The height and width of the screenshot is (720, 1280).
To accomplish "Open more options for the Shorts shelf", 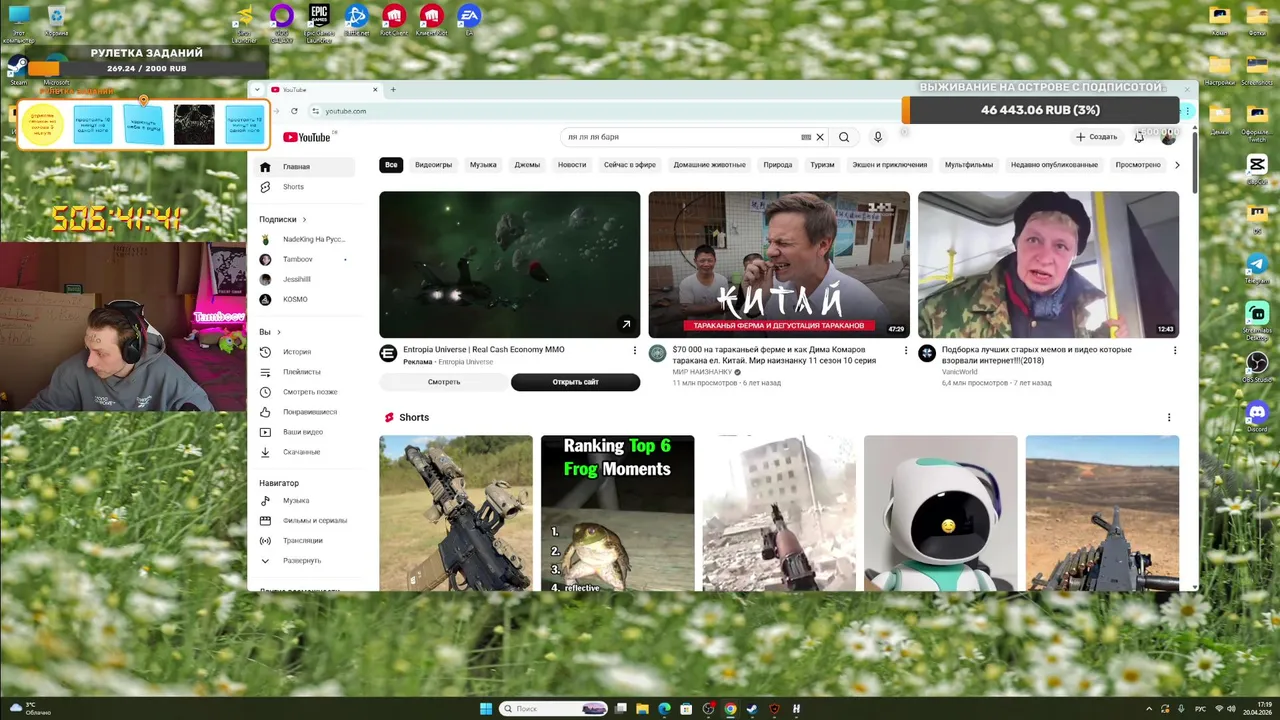I will click(1169, 417).
